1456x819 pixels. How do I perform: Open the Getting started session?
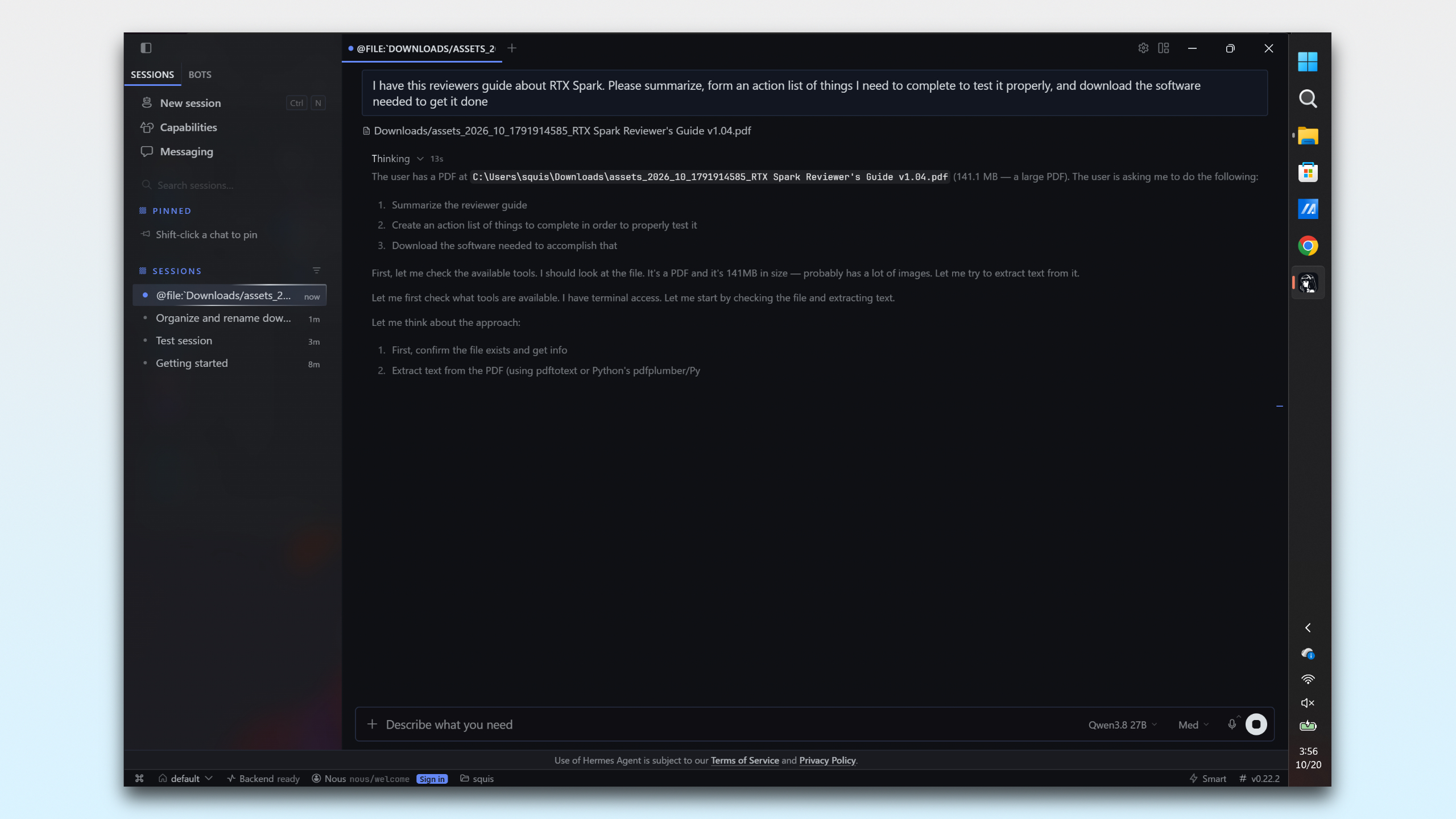230,363
